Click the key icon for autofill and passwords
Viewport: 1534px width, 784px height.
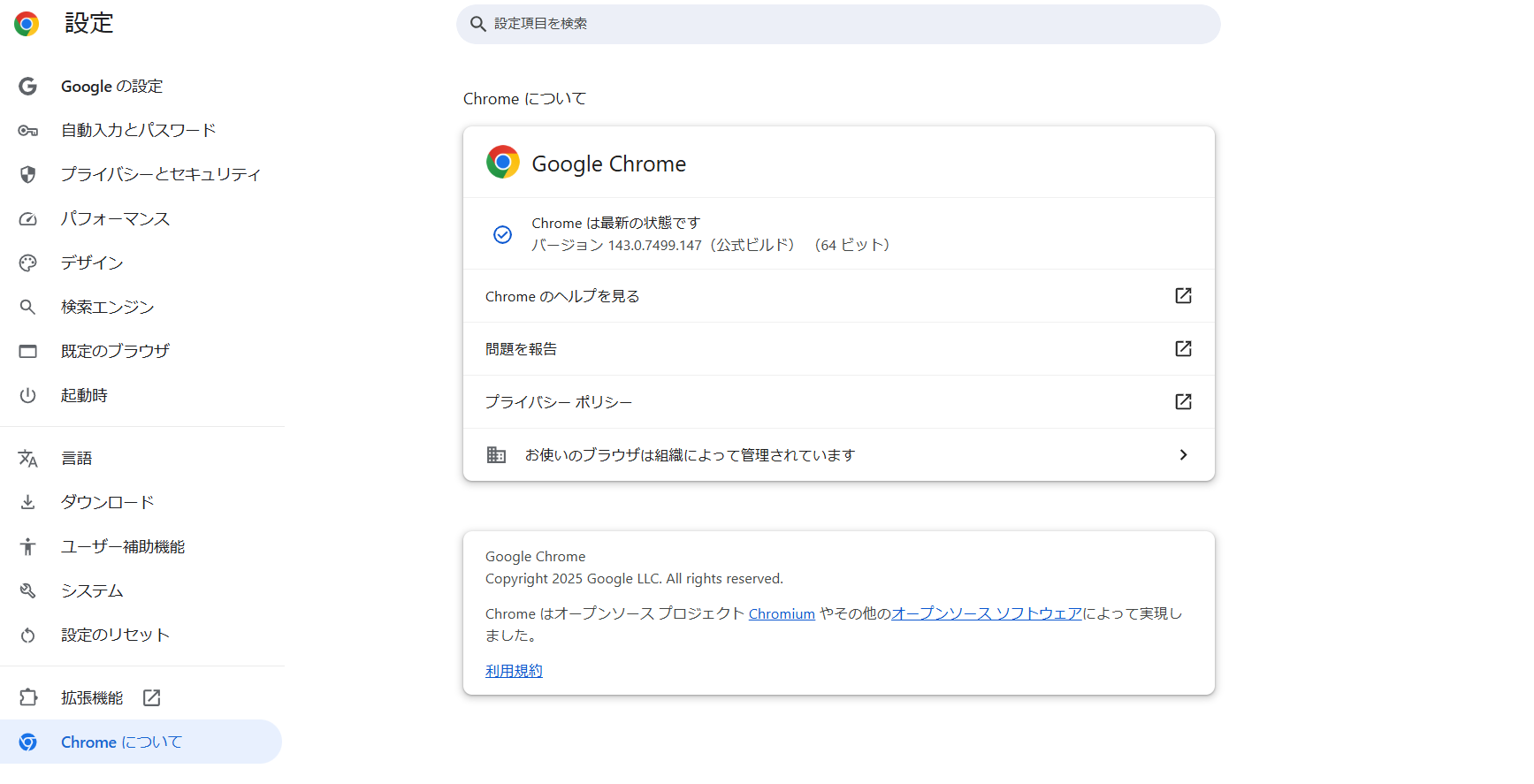(x=28, y=131)
